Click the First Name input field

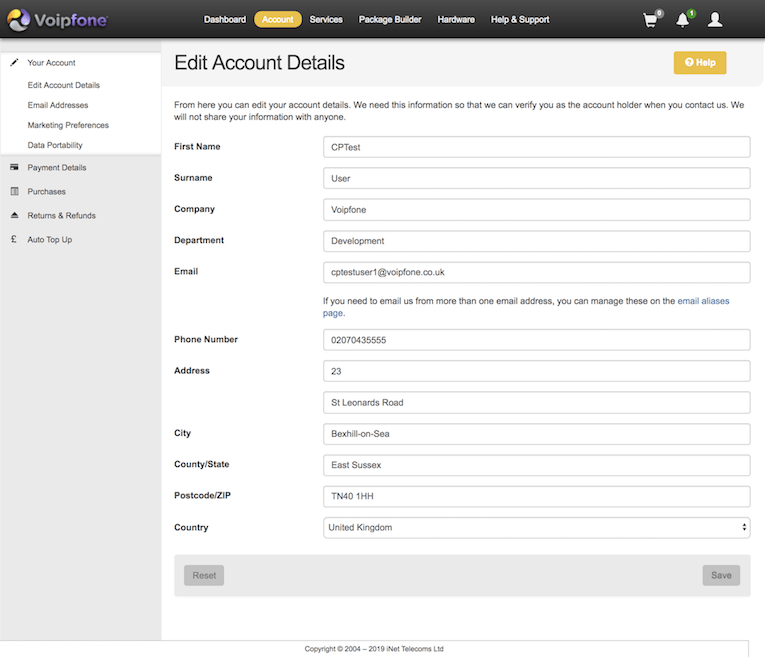pos(537,147)
